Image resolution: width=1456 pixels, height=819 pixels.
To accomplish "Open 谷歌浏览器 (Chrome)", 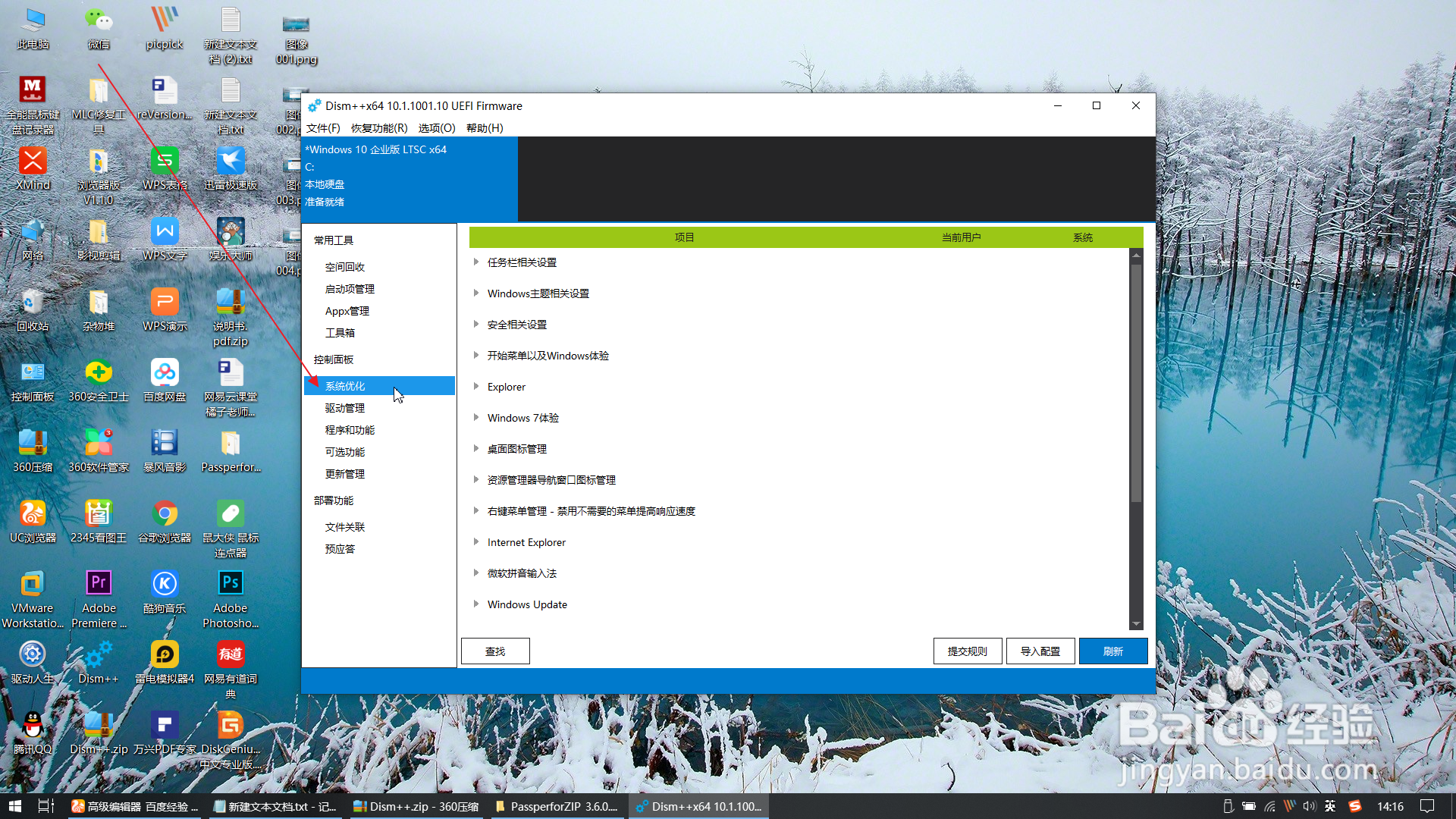I will [x=164, y=519].
